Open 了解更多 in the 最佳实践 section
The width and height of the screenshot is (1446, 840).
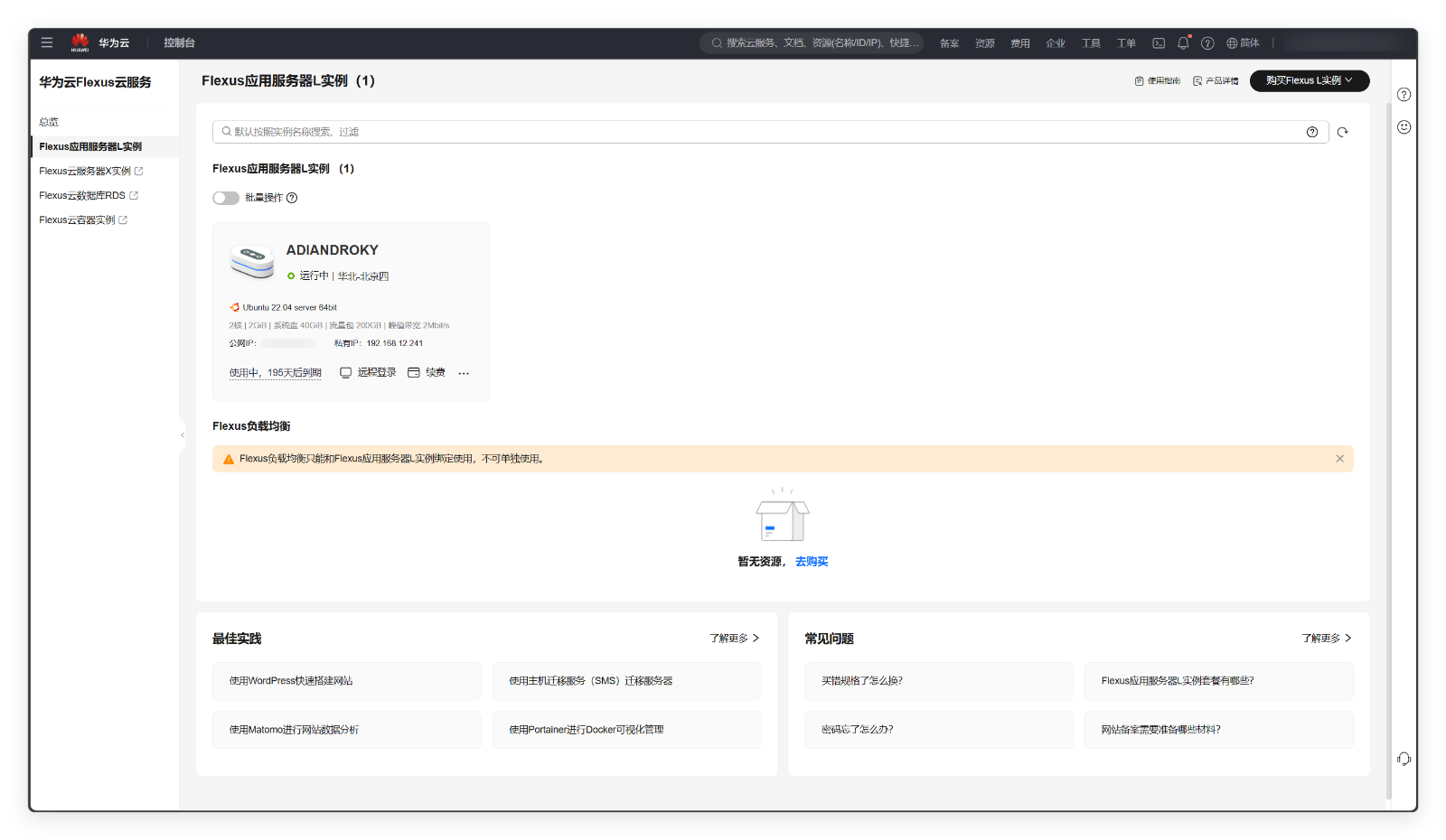coord(734,639)
